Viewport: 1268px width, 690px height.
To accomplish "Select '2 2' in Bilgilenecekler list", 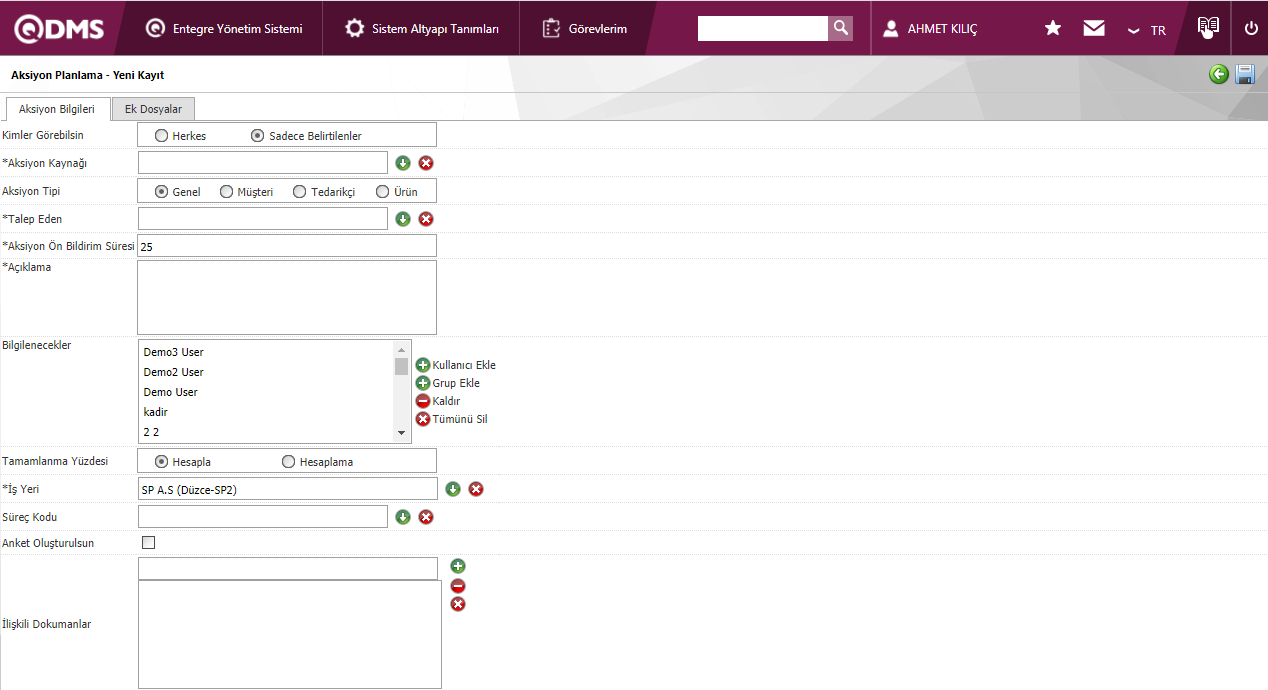I will [x=152, y=432].
